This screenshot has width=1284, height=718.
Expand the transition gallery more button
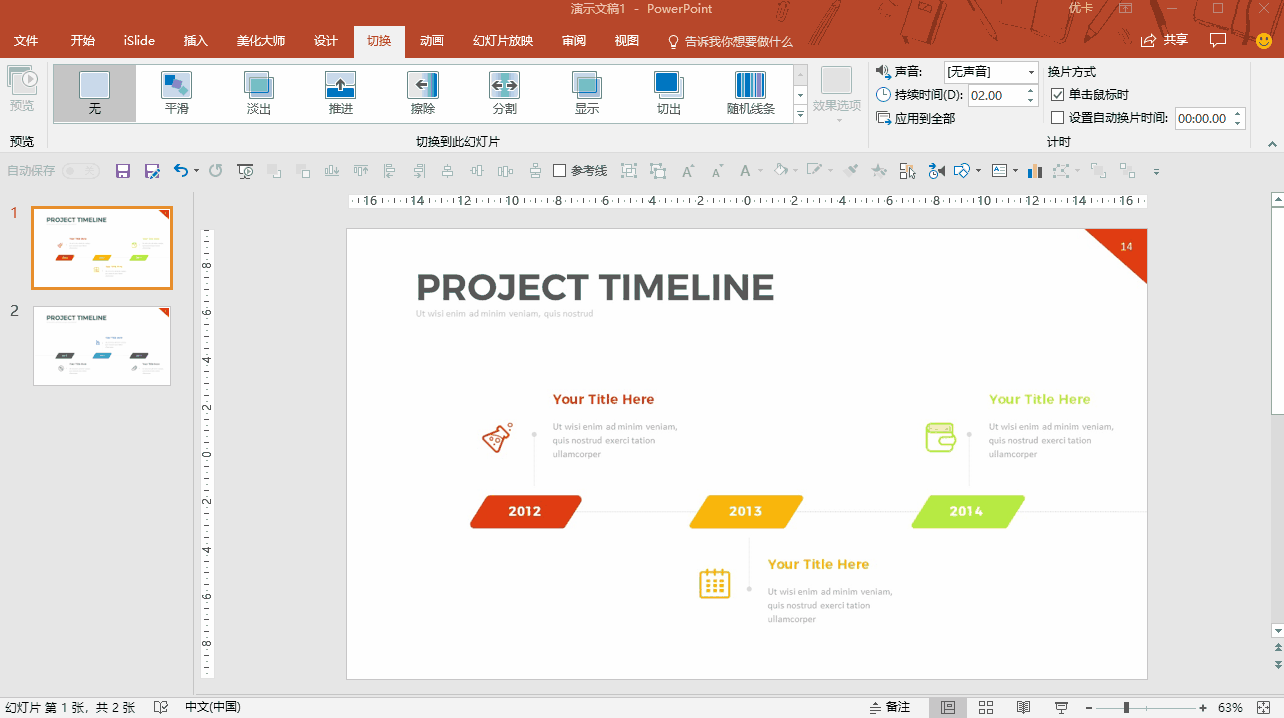[800, 115]
